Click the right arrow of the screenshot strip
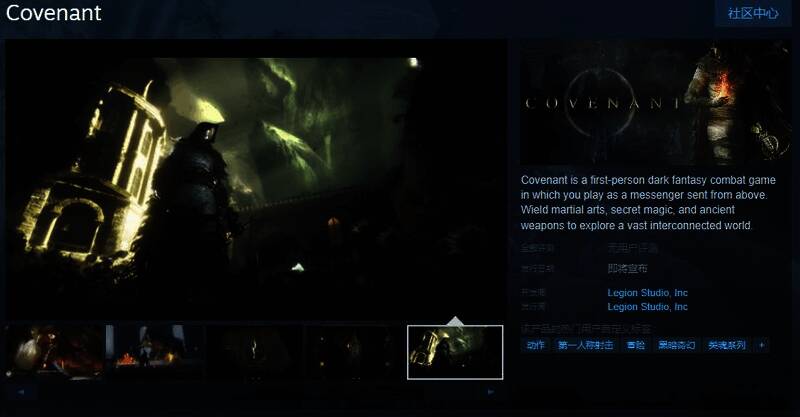This screenshot has width=800, height=417. click(x=491, y=392)
